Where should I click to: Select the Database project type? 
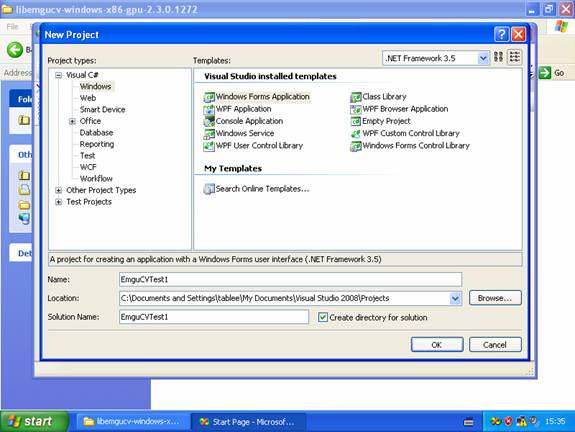coord(96,133)
